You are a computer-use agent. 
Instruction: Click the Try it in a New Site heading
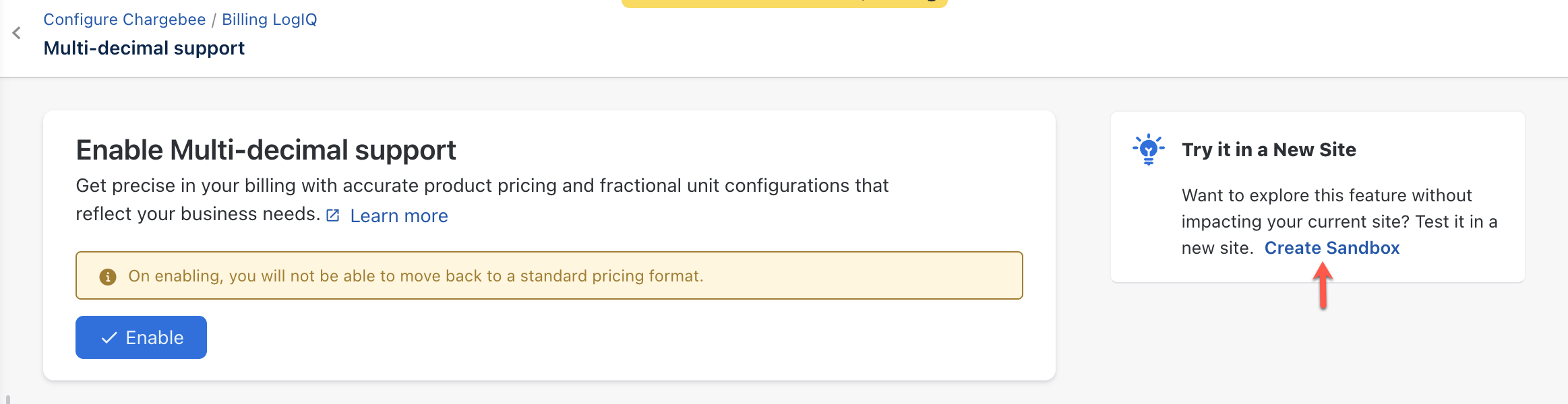tap(1268, 149)
